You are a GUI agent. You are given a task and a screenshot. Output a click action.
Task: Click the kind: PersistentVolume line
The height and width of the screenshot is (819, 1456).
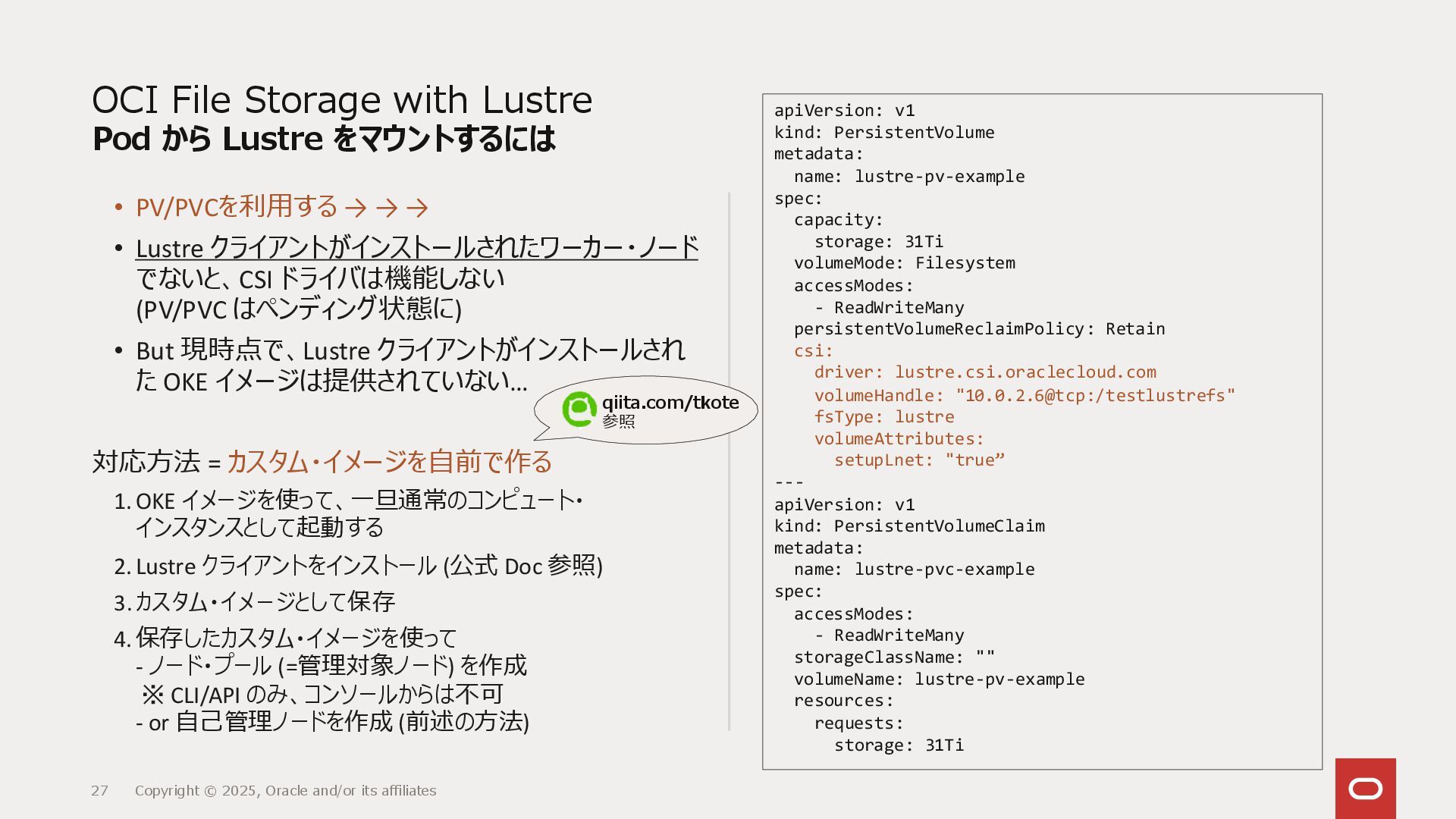point(883,133)
